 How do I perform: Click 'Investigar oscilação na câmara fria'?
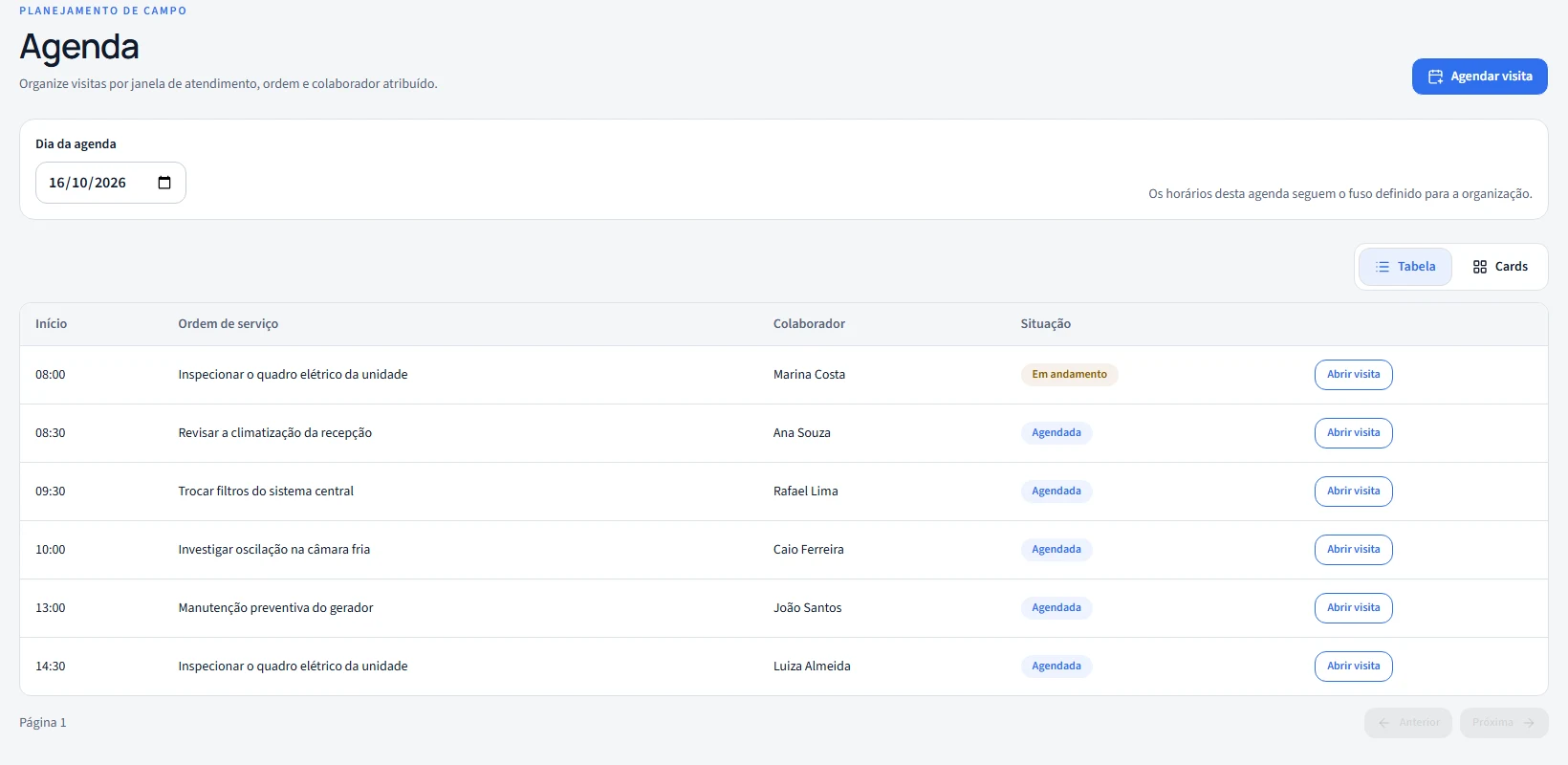pyautogui.click(x=274, y=550)
